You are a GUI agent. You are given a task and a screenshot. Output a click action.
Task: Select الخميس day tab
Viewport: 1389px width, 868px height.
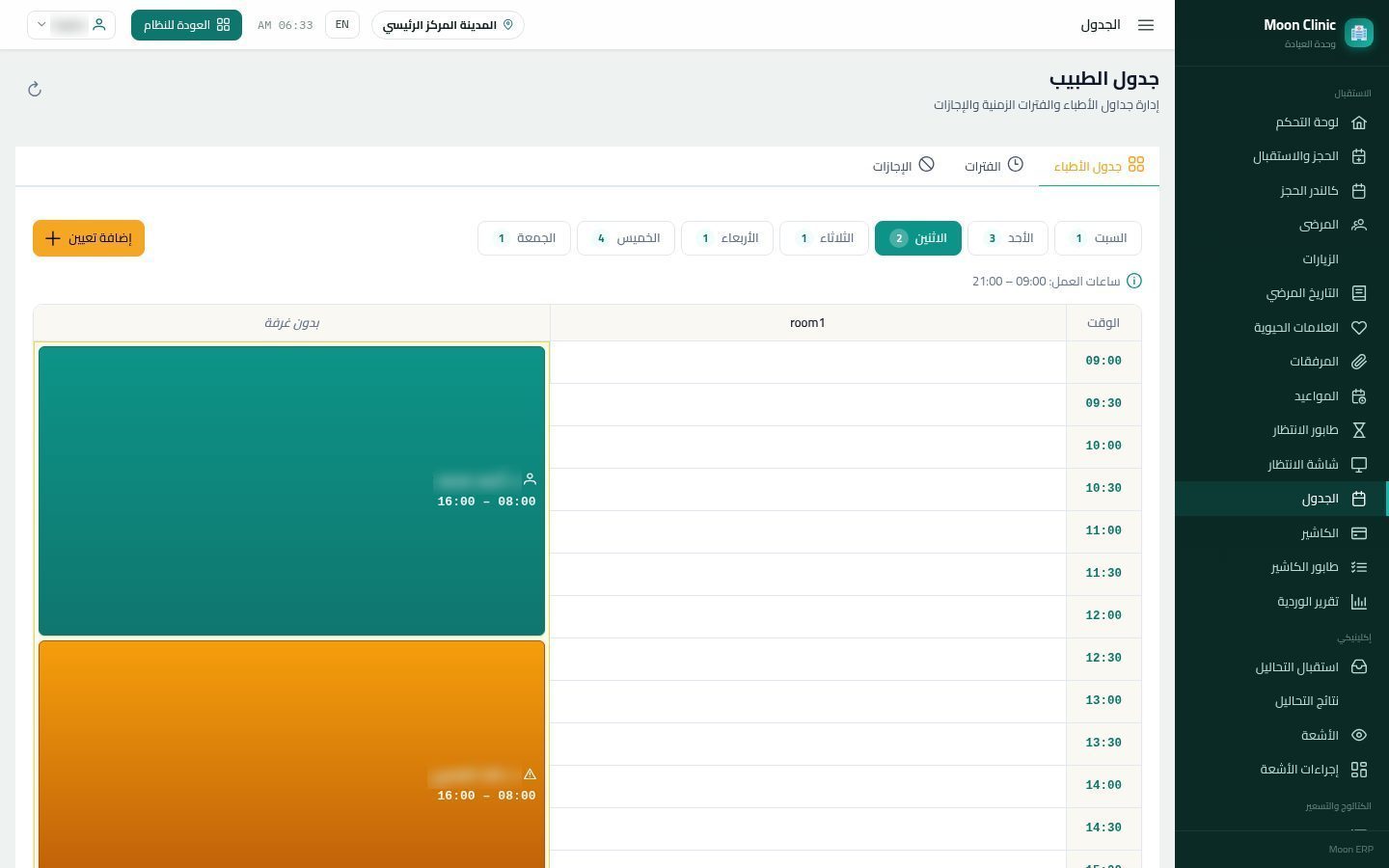(626, 238)
